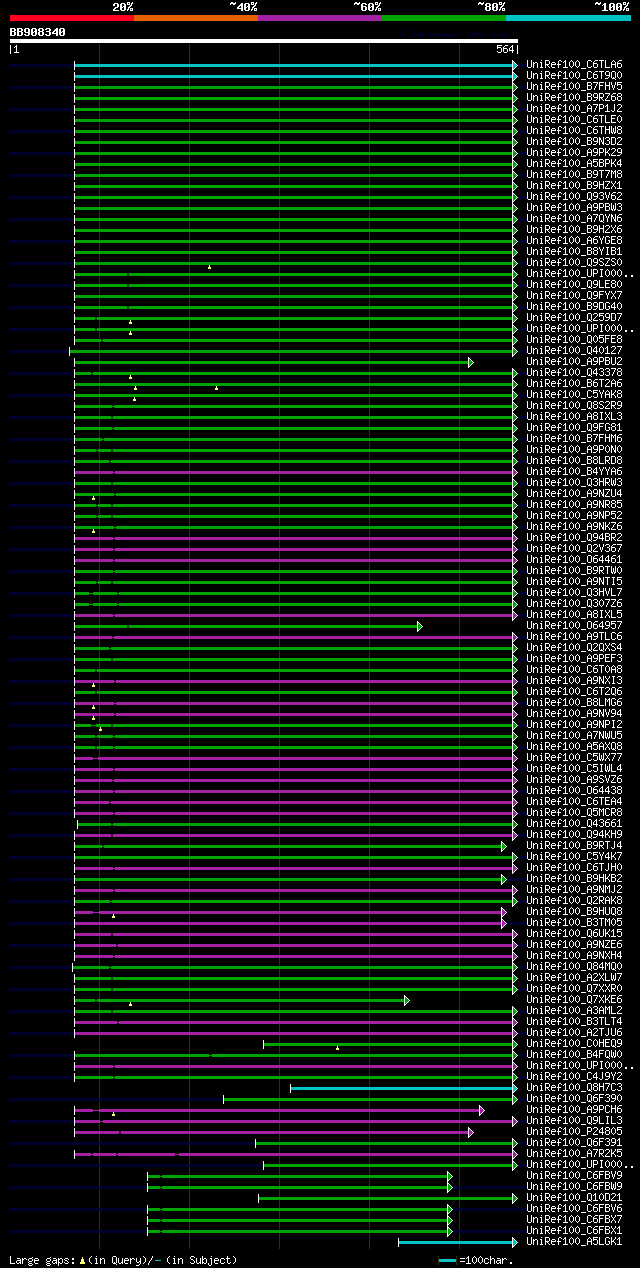Image resolution: width=640 pixels, height=1268 pixels.
Task: Select the UniRef100_Q43661 label
Action: pyautogui.click(x=574, y=823)
